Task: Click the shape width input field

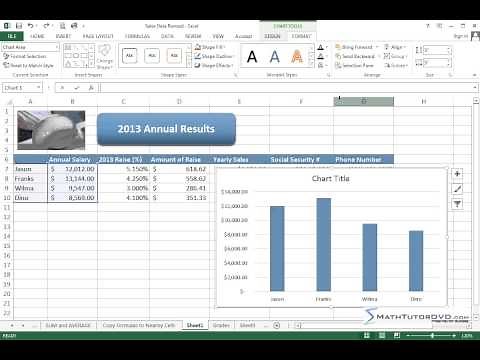Action: pyautogui.click(x=436, y=63)
